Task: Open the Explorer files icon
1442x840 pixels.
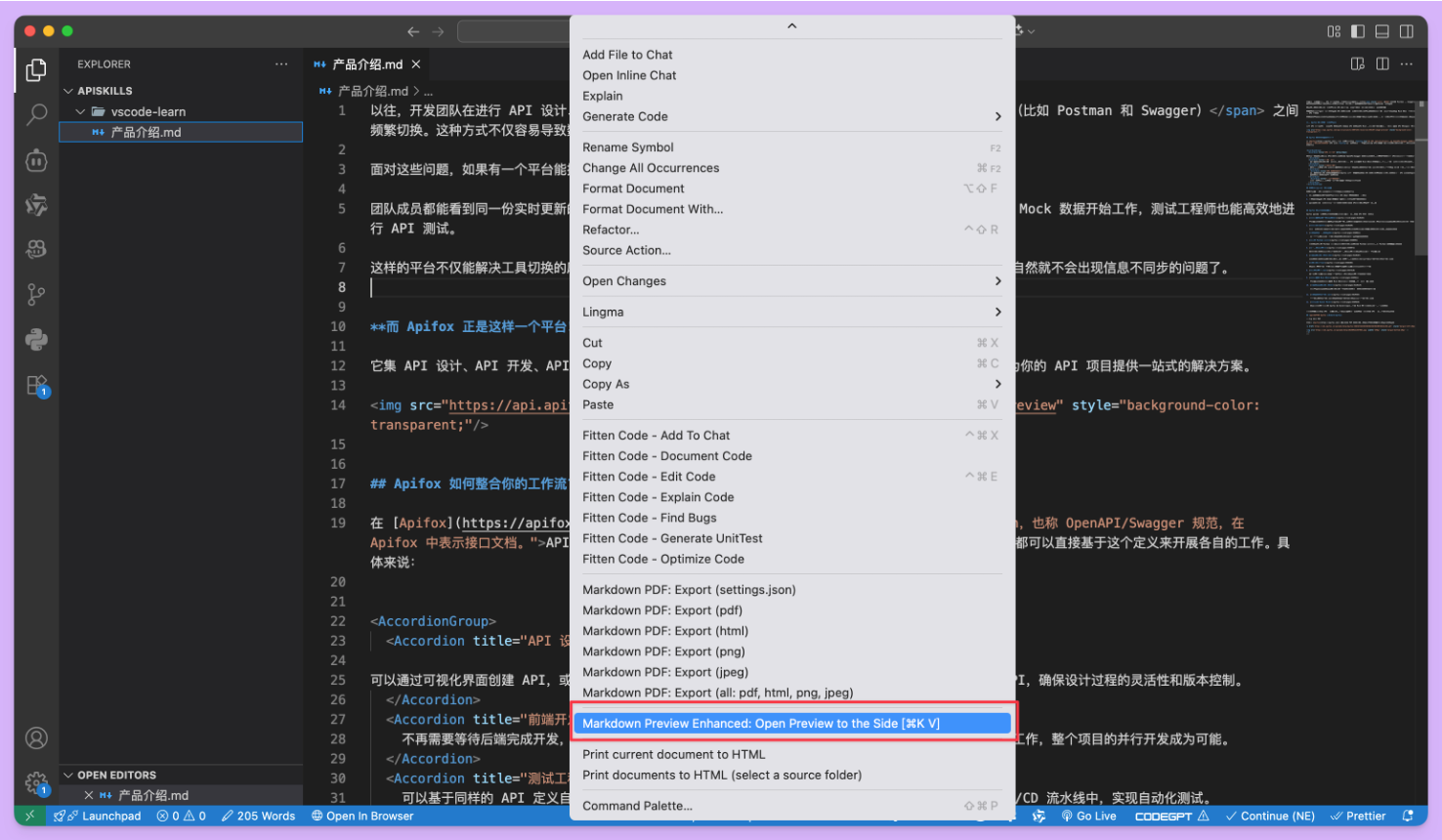Action: (x=36, y=70)
